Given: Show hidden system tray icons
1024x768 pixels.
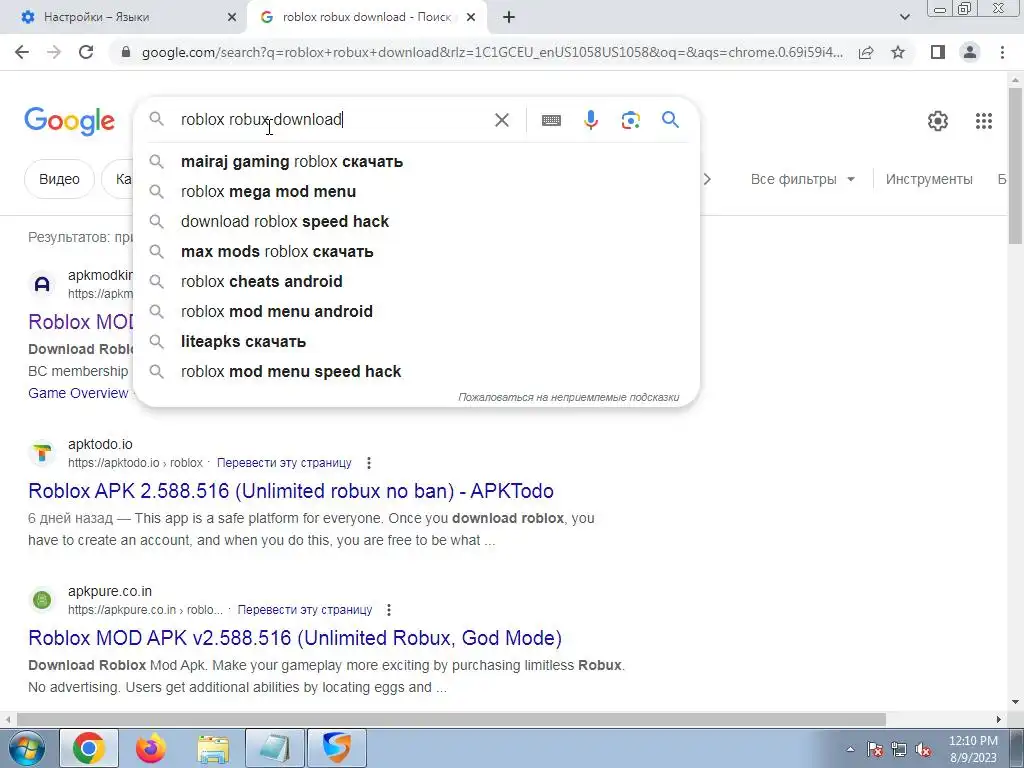Looking at the screenshot, I should pos(850,749).
